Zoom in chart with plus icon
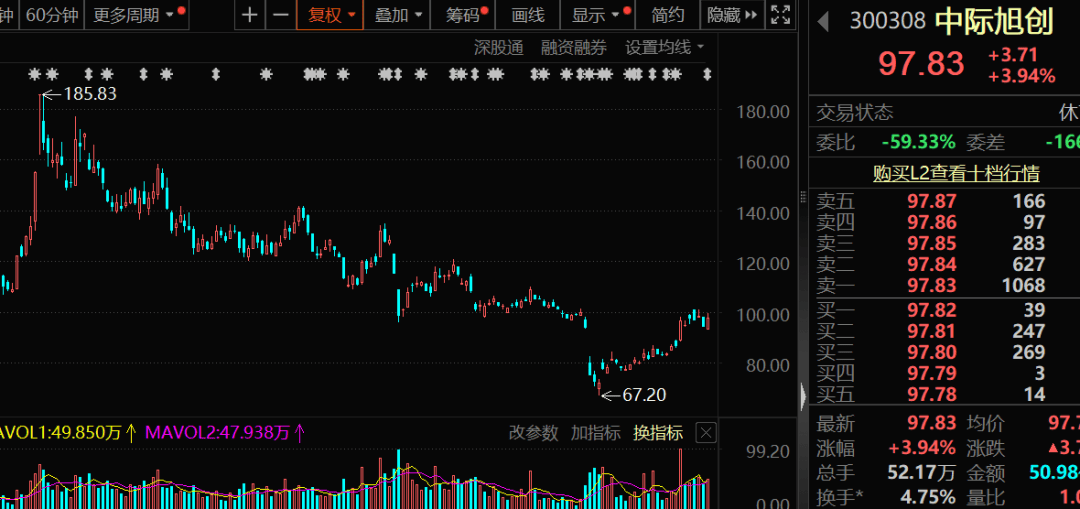Image resolution: width=1080 pixels, height=509 pixels. coord(250,14)
